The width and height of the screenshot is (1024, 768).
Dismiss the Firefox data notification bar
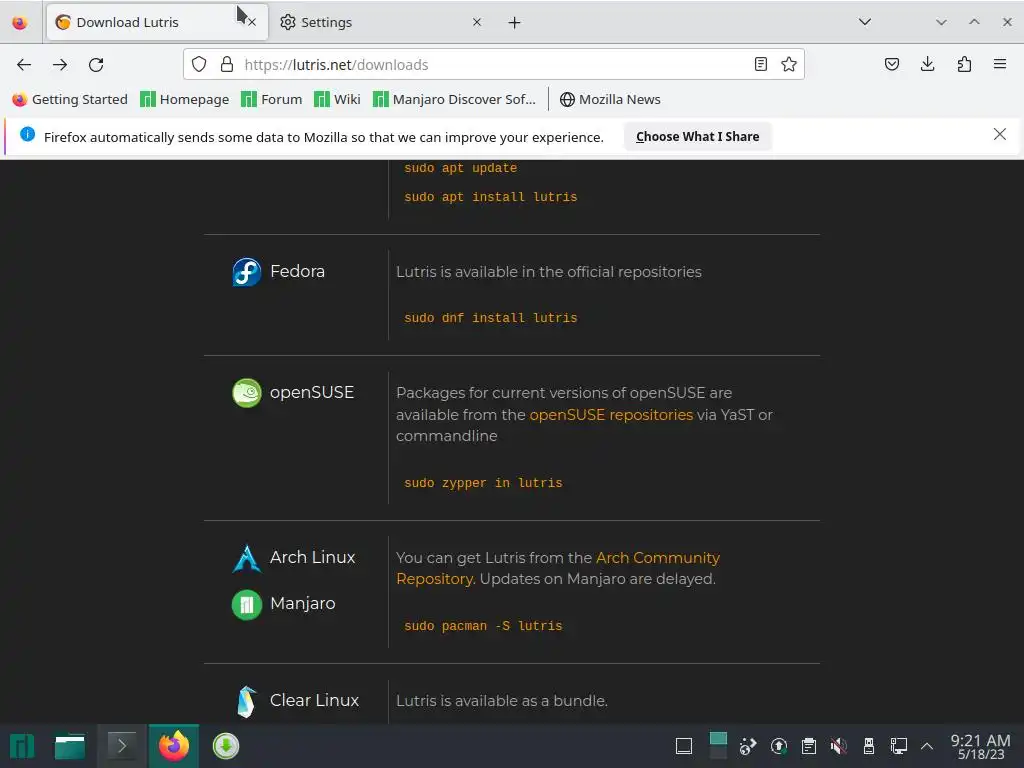[999, 135]
